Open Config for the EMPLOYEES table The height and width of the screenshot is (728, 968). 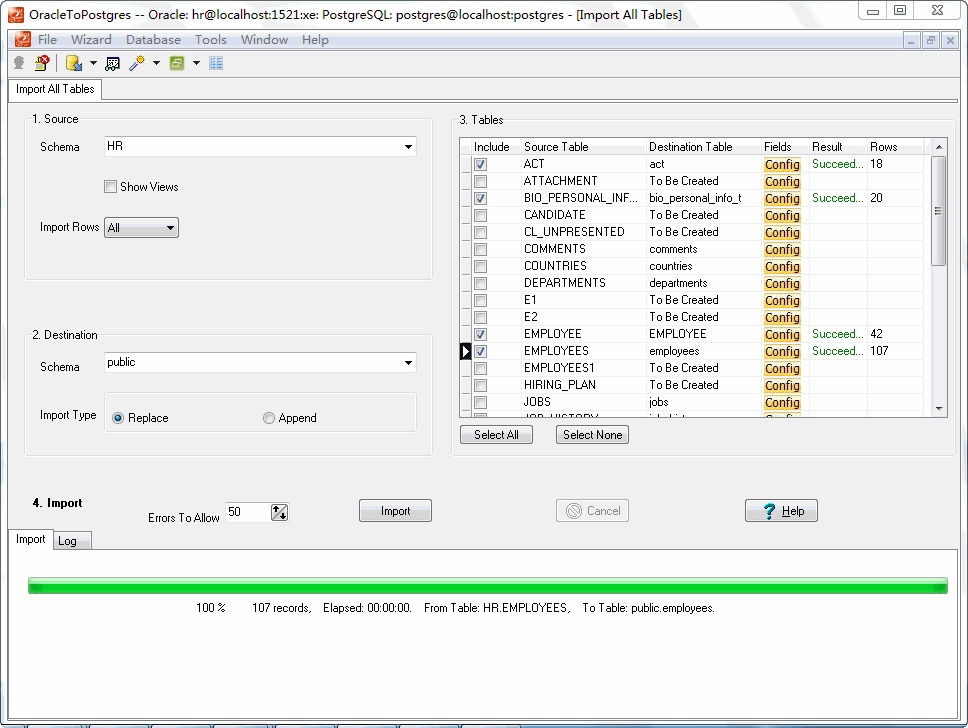(782, 351)
